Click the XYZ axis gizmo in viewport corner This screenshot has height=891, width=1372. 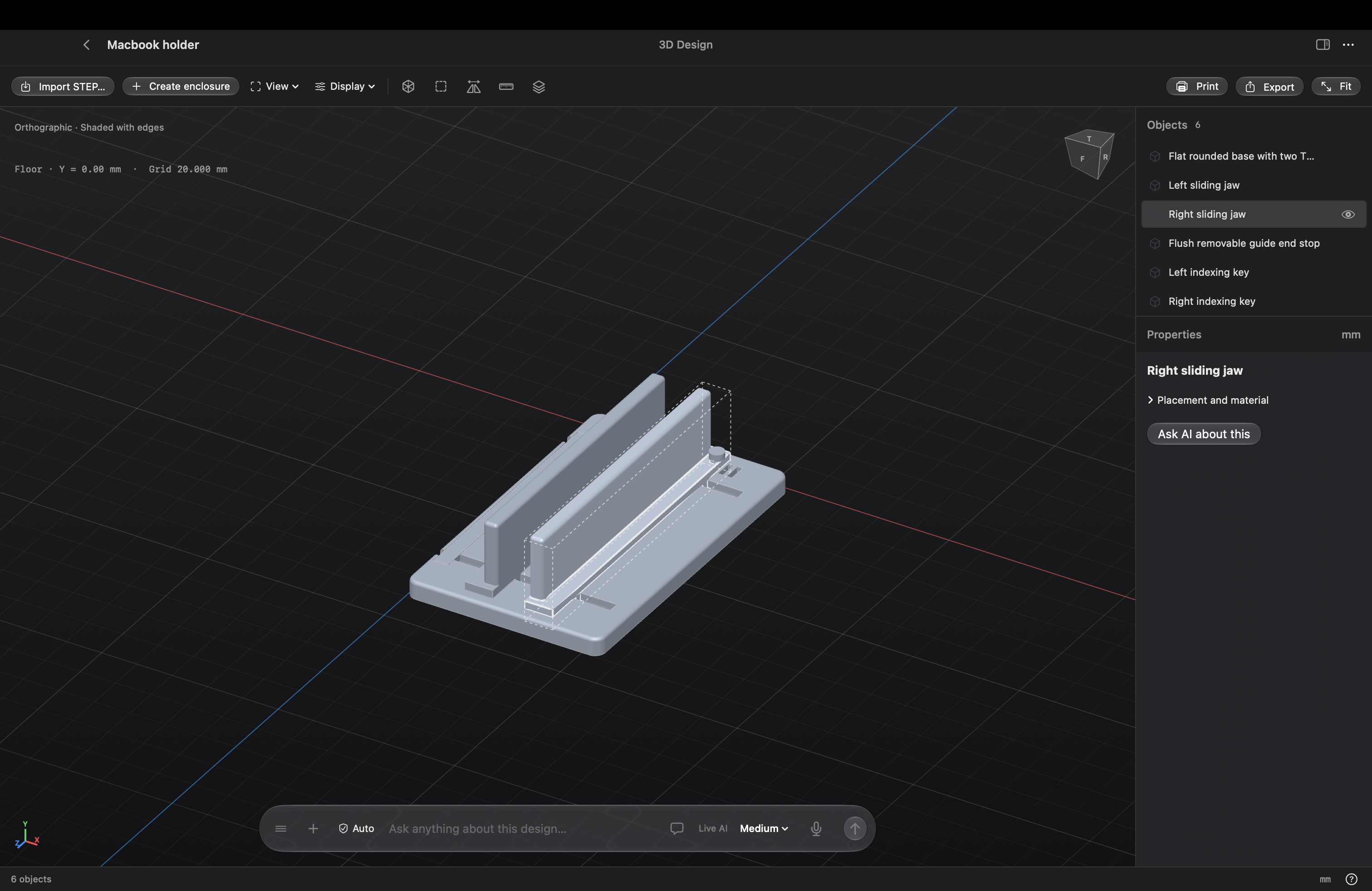click(26, 835)
